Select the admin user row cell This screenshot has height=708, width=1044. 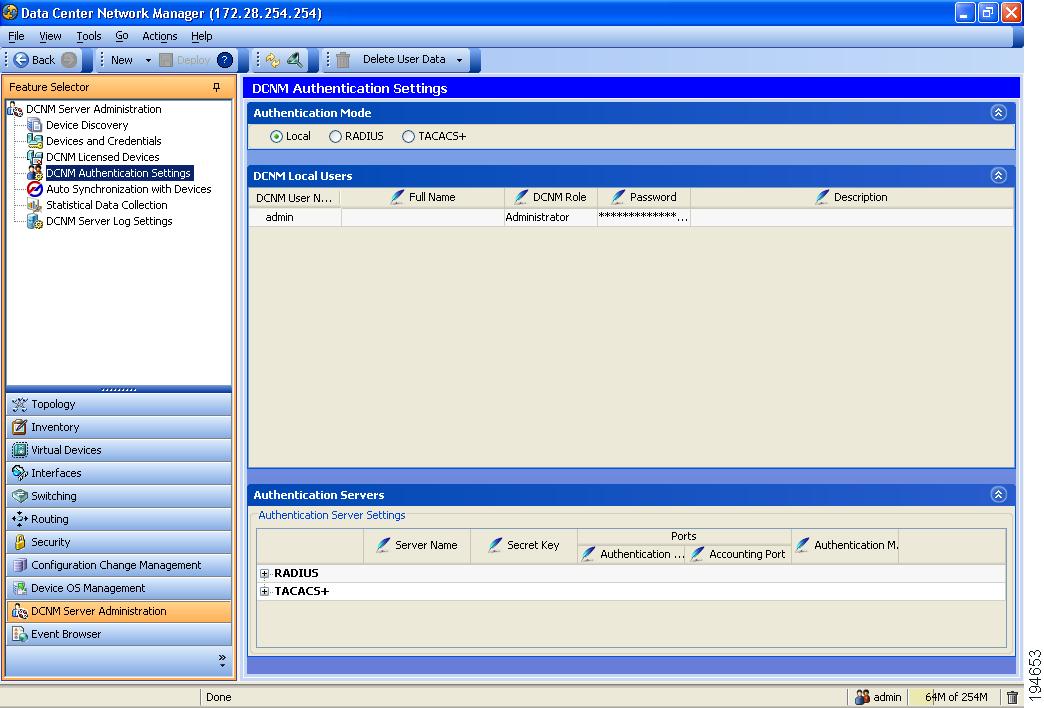[x=295, y=217]
